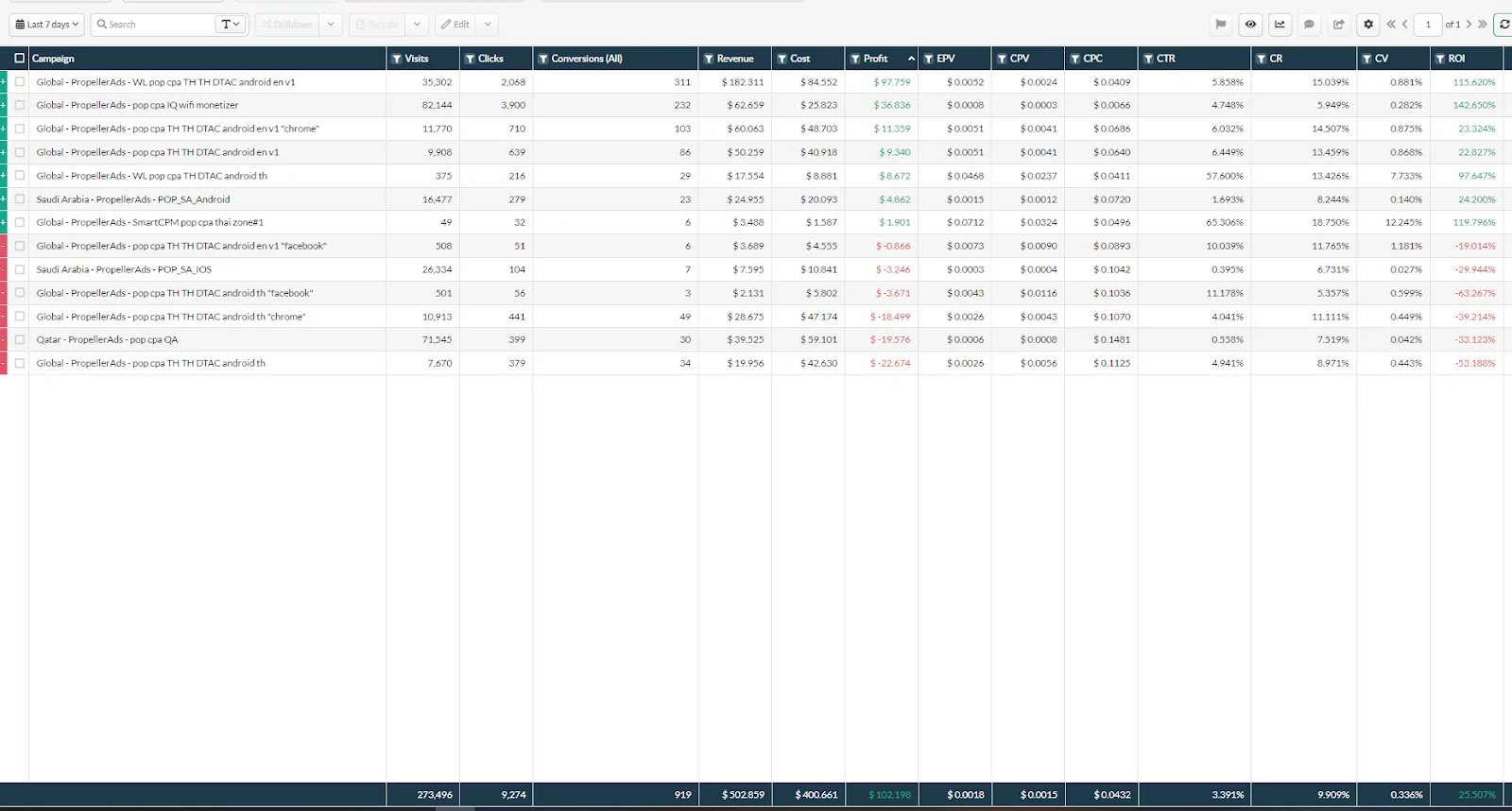Viewport: 1512px width, 811px height.
Task: Click filter icon on Clicks column
Action: pyautogui.click(x=470, y=59)
